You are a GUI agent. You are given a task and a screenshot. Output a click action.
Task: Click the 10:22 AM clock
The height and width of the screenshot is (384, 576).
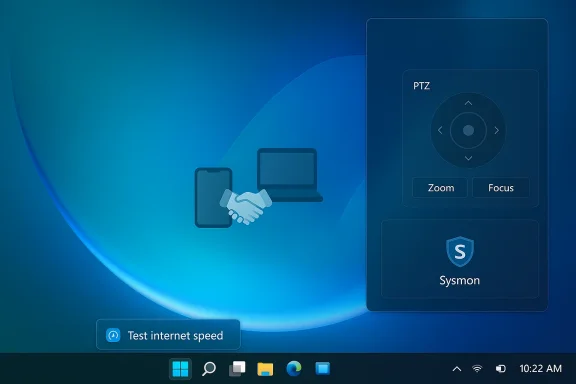[x=540, y=369]
